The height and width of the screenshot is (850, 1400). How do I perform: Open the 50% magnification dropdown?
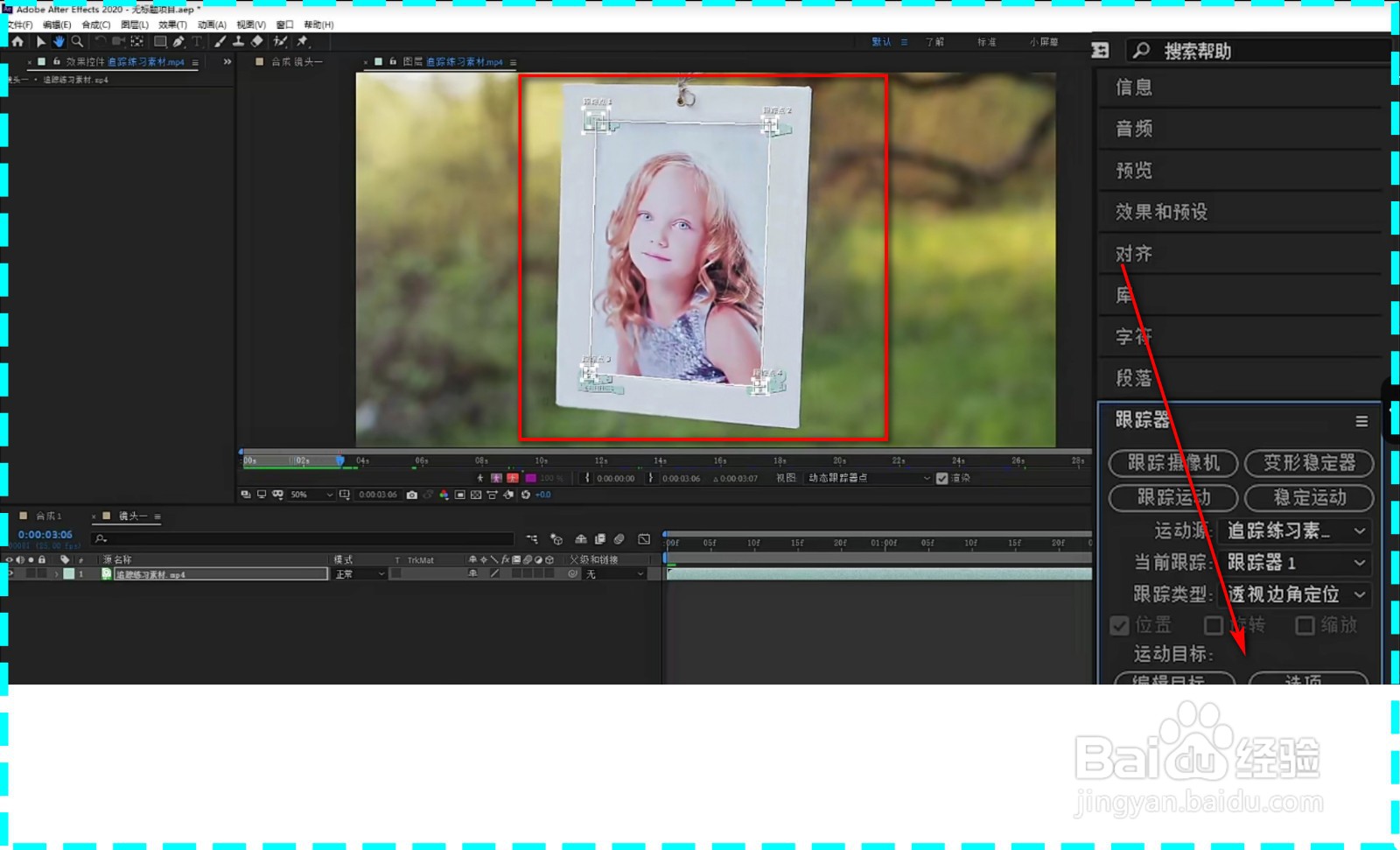point(311,495)
